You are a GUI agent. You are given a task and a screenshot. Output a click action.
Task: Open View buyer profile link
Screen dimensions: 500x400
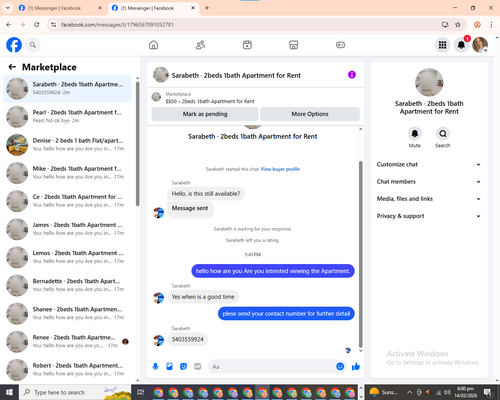[x=280, y=169]
